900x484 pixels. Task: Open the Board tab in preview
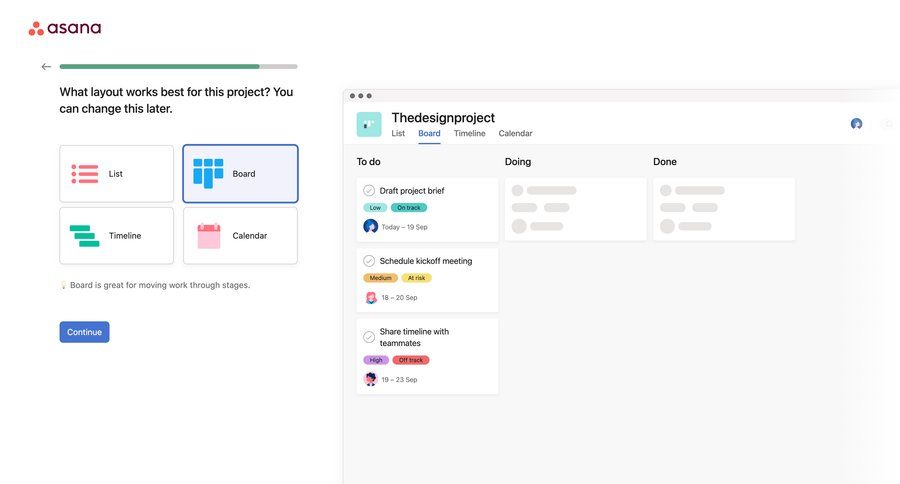pos(429,133)
